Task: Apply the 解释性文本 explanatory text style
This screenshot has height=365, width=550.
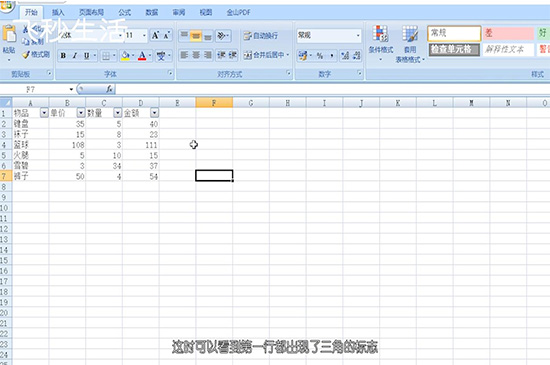Action: click(508, 49)
